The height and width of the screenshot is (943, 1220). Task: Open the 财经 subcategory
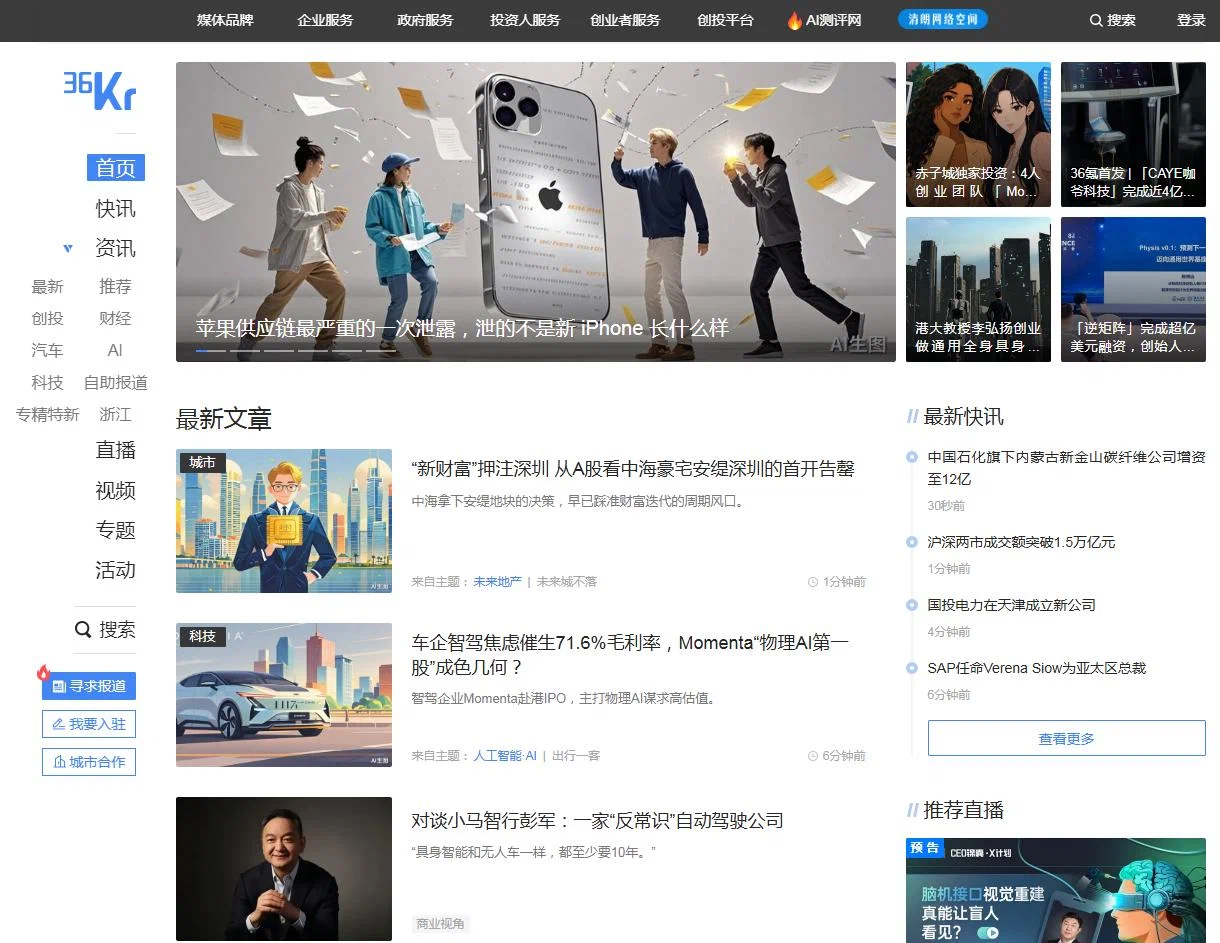[x=115, y=319]
